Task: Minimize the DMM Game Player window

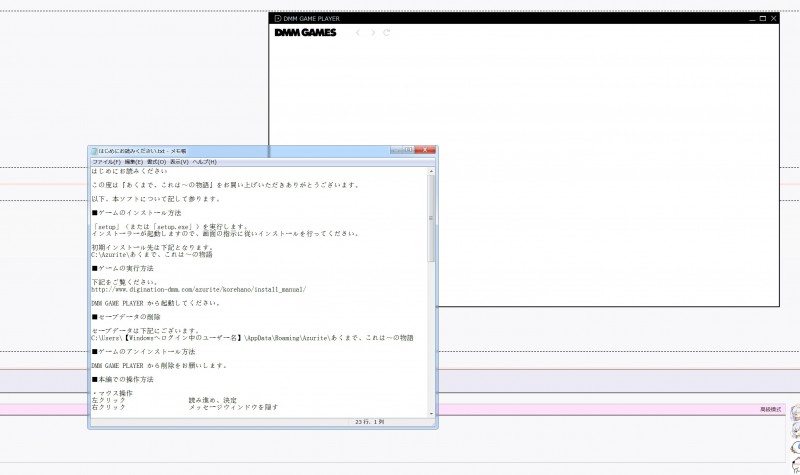Action: click(x=752, y=18)
